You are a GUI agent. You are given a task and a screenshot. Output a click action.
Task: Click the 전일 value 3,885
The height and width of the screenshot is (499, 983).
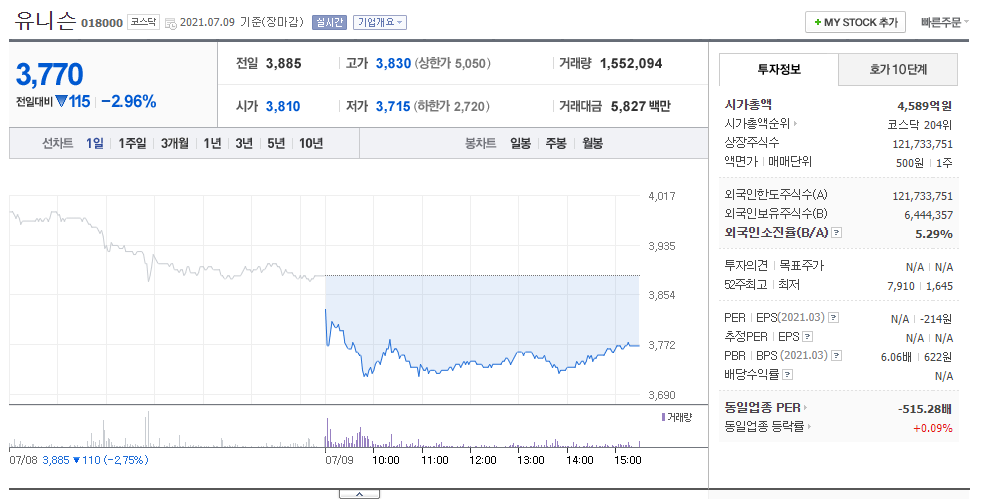tap(283, 63)
